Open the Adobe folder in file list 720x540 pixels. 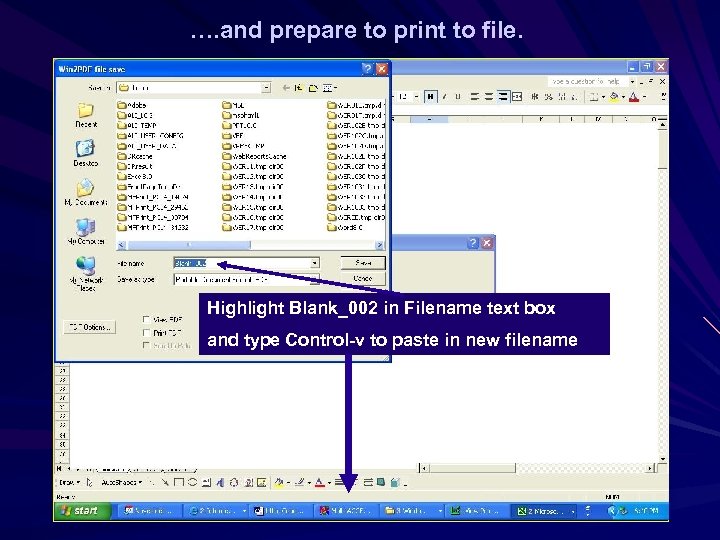[132, 105]
